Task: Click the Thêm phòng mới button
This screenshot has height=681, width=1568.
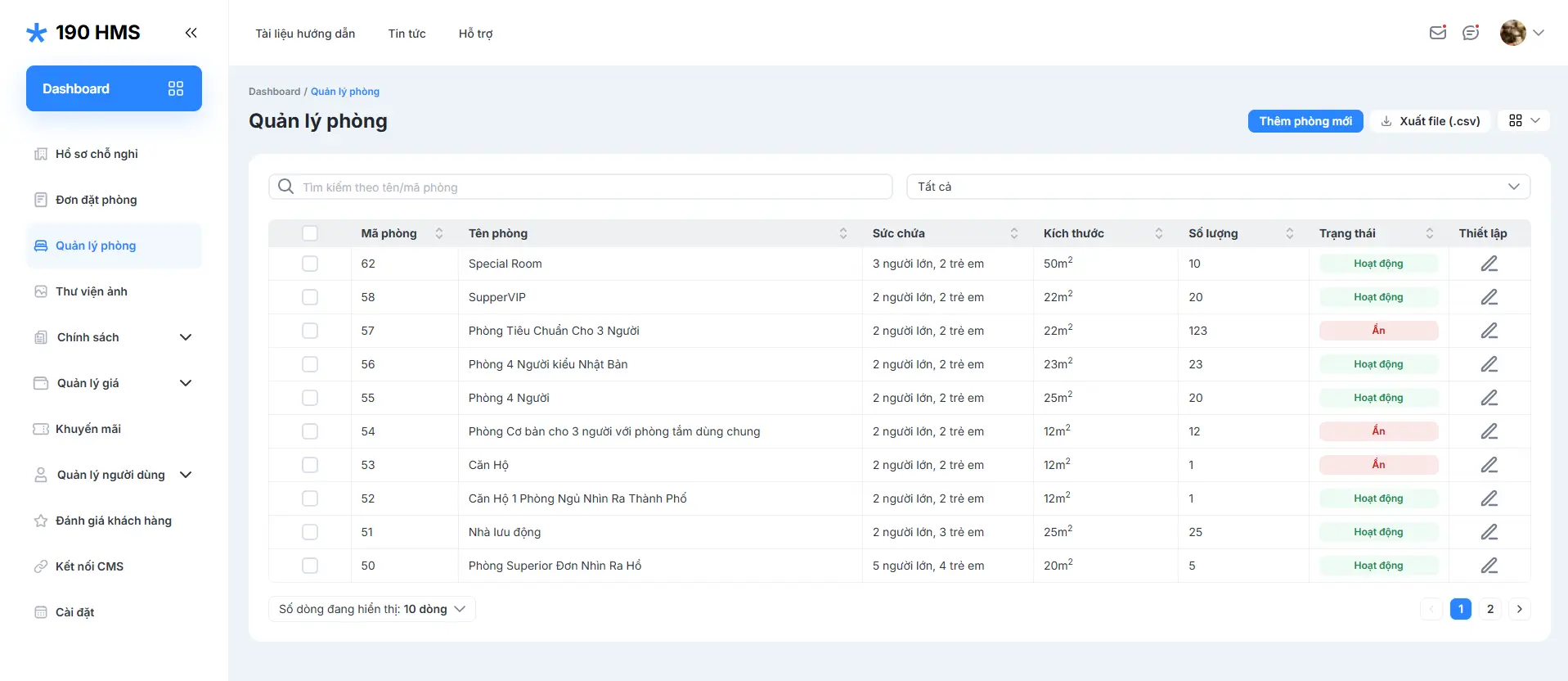Action: [x=1305, y=121]
